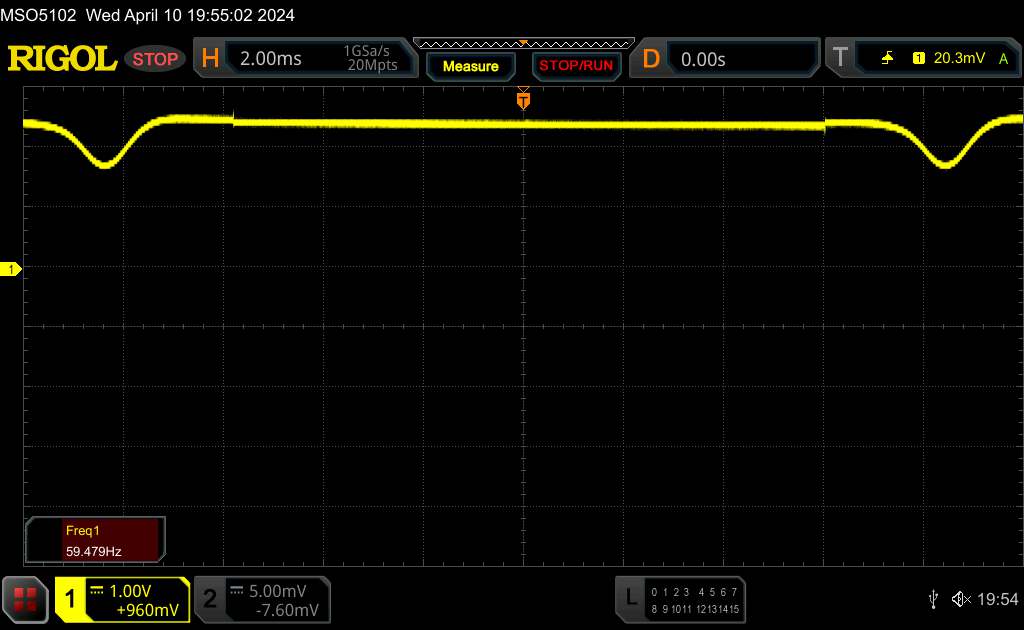
Task: Click the RIGOL logo
Action: (x=62, y=59)
